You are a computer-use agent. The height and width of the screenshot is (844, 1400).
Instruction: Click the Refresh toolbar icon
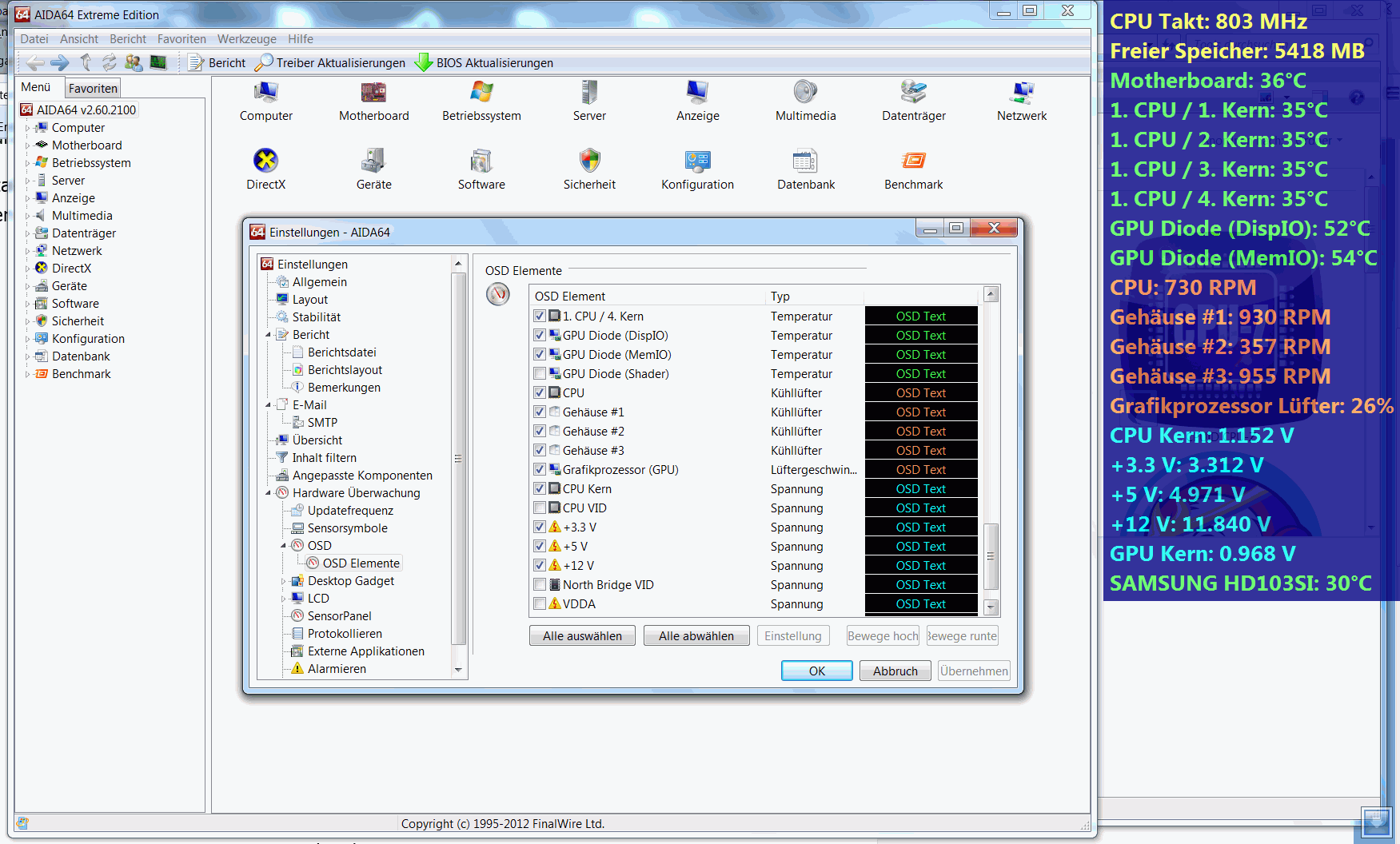tap(110, 62)
